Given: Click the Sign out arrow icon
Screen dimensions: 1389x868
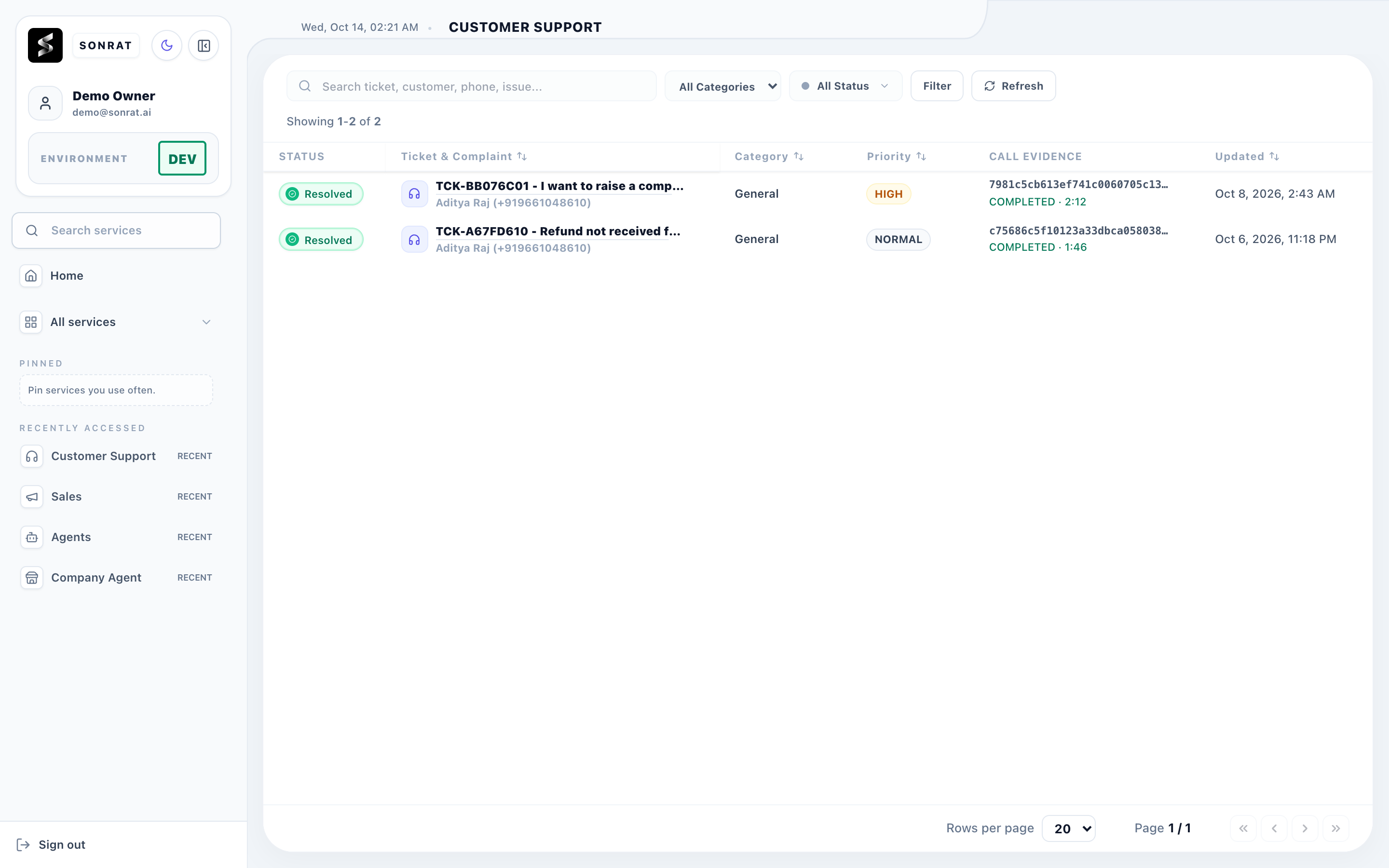Looking at the screenshot, I should pyautogui.click(x=23, y=844).
